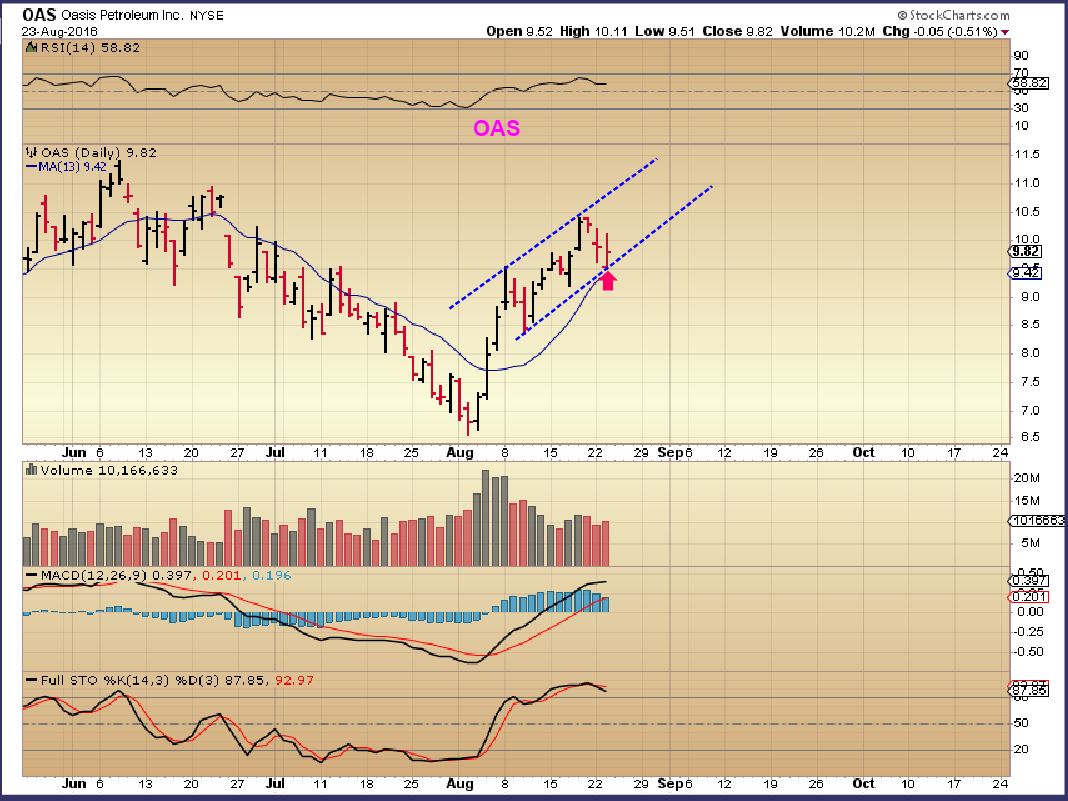Click the 5M volume axis label

pos(1030,543)
